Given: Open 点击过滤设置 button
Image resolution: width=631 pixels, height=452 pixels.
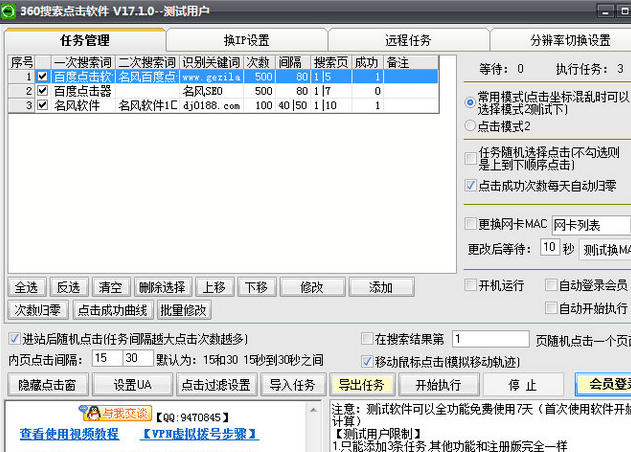Looking at the screenshot, I should tap(216, 385).
